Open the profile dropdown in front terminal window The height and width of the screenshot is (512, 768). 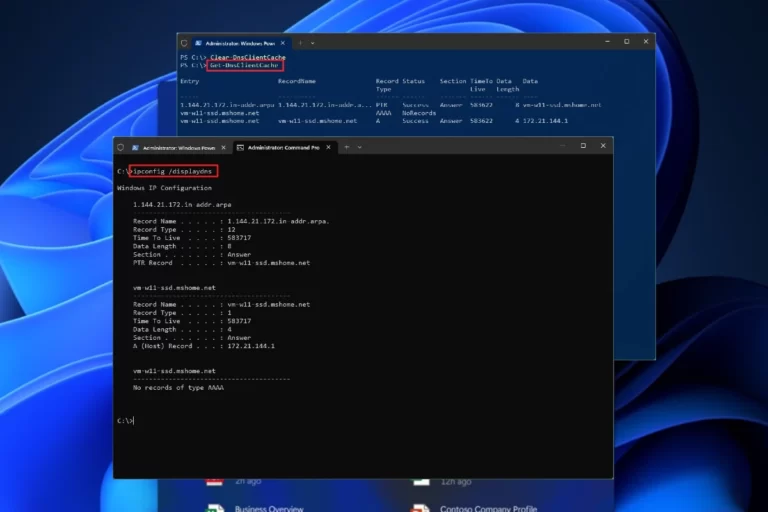point(360,147)
